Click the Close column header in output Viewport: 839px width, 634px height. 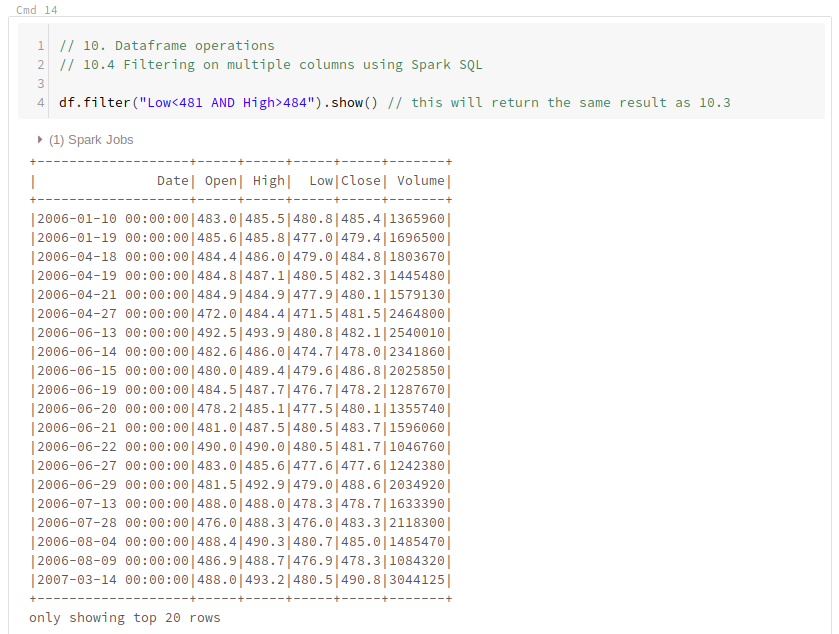[x=361, y=180]
